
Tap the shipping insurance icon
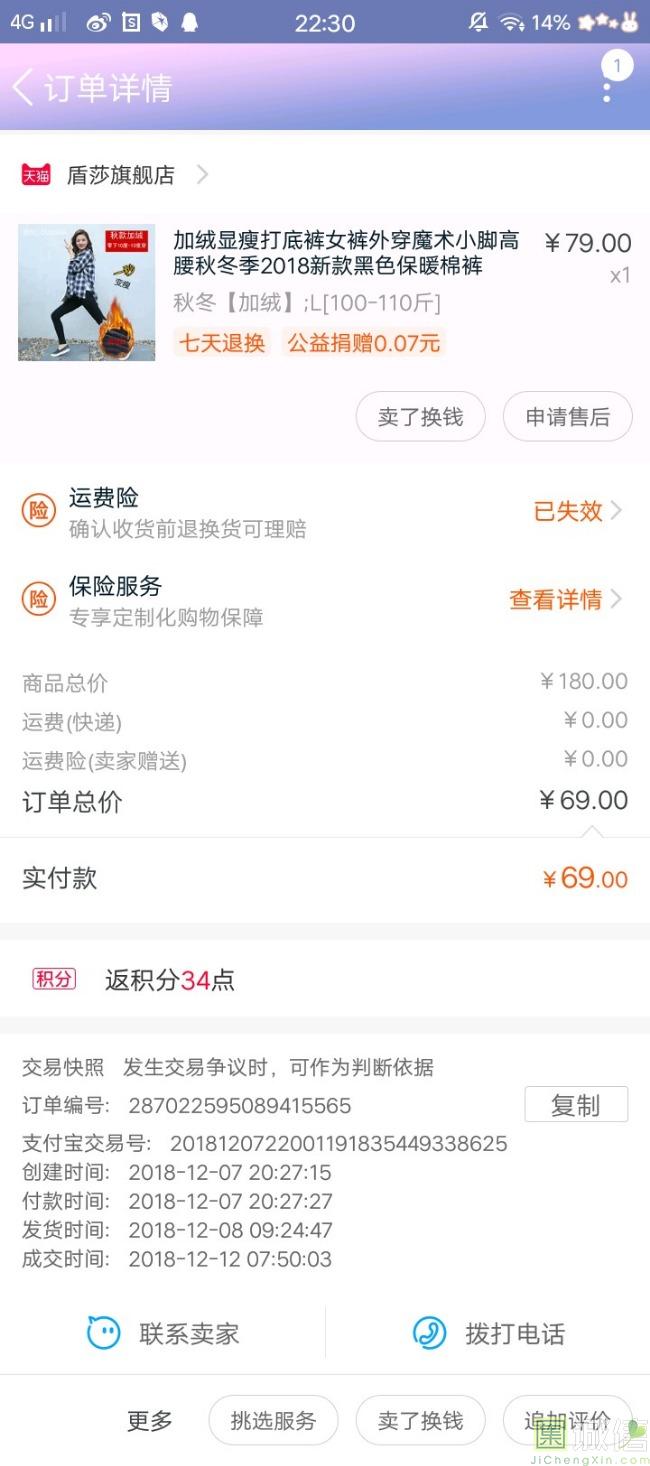39,511
